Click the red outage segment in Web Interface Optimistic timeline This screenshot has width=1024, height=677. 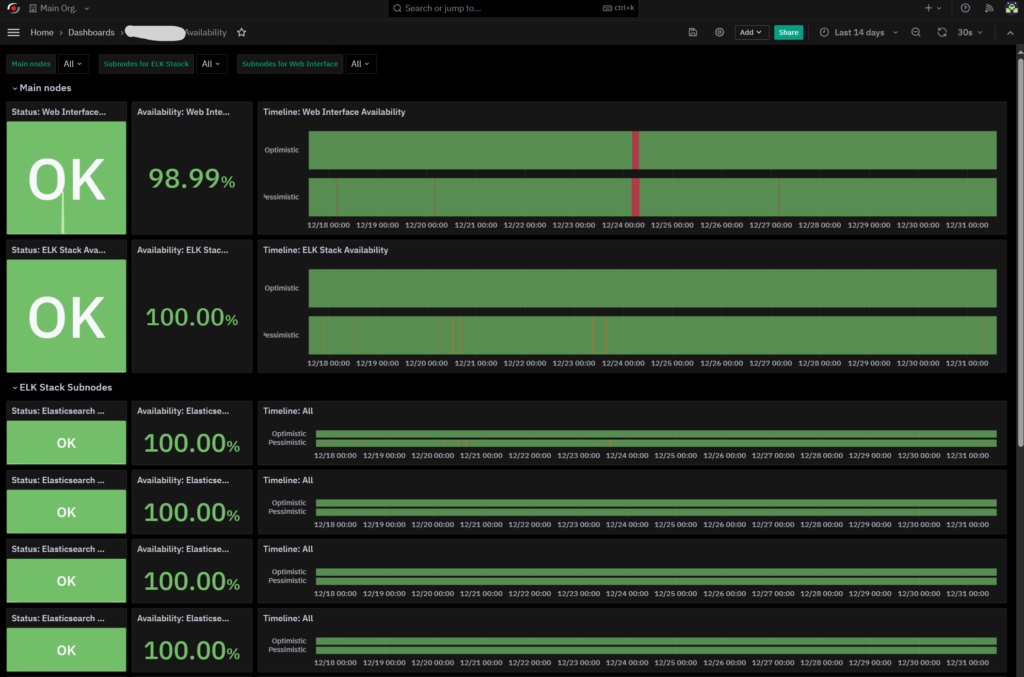tap(635, 150)
